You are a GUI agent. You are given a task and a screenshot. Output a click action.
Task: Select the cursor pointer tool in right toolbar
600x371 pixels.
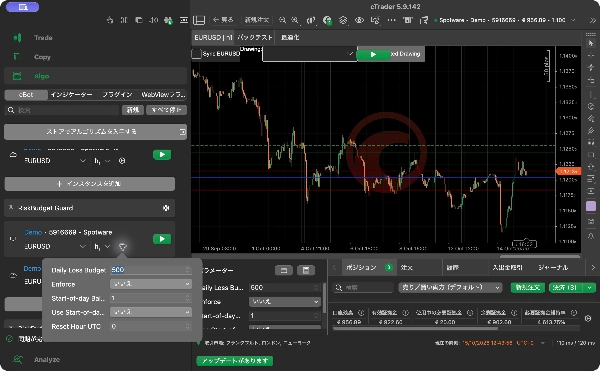coord(591,43)
